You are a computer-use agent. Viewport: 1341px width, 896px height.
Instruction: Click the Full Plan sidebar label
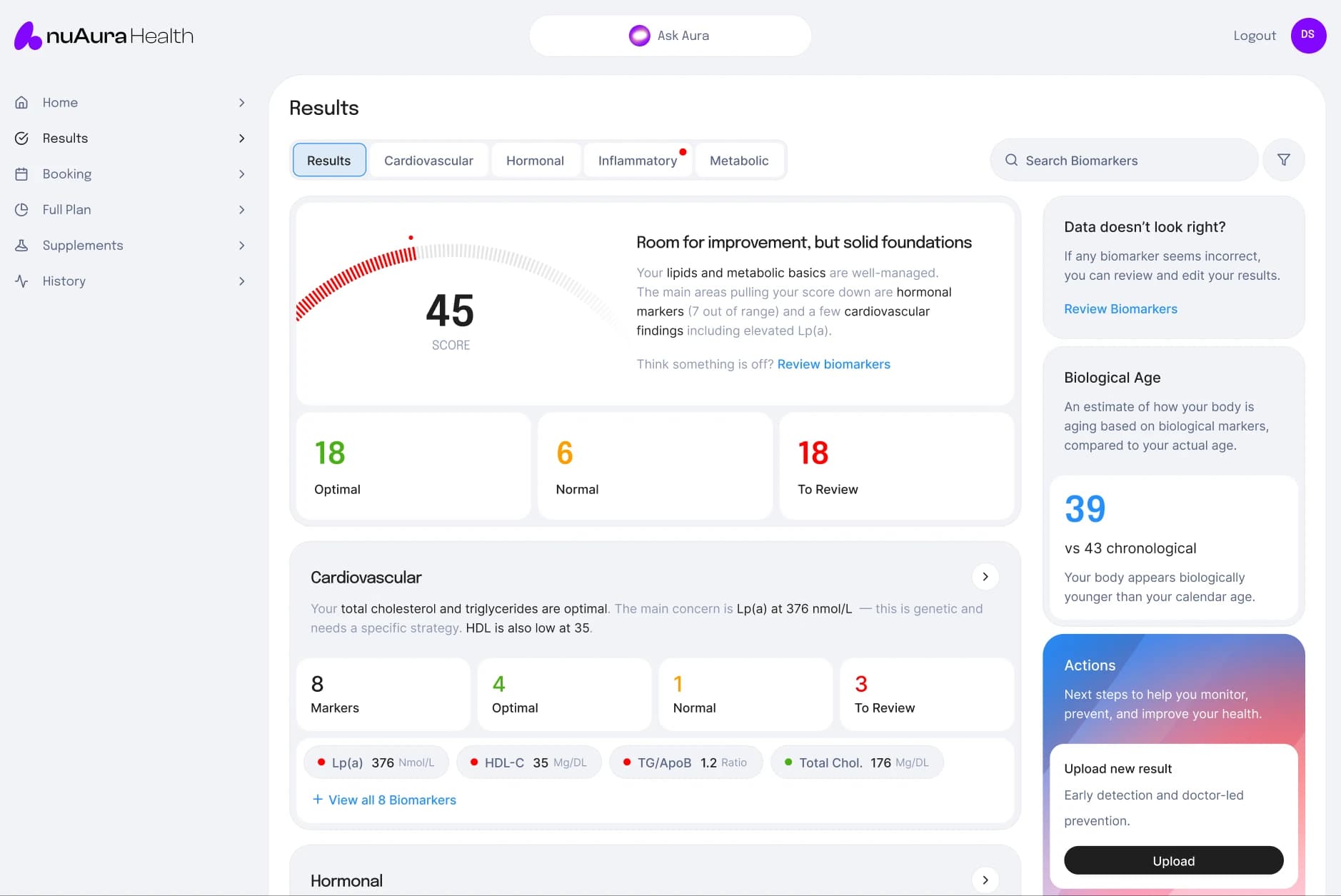coord(66,209)
